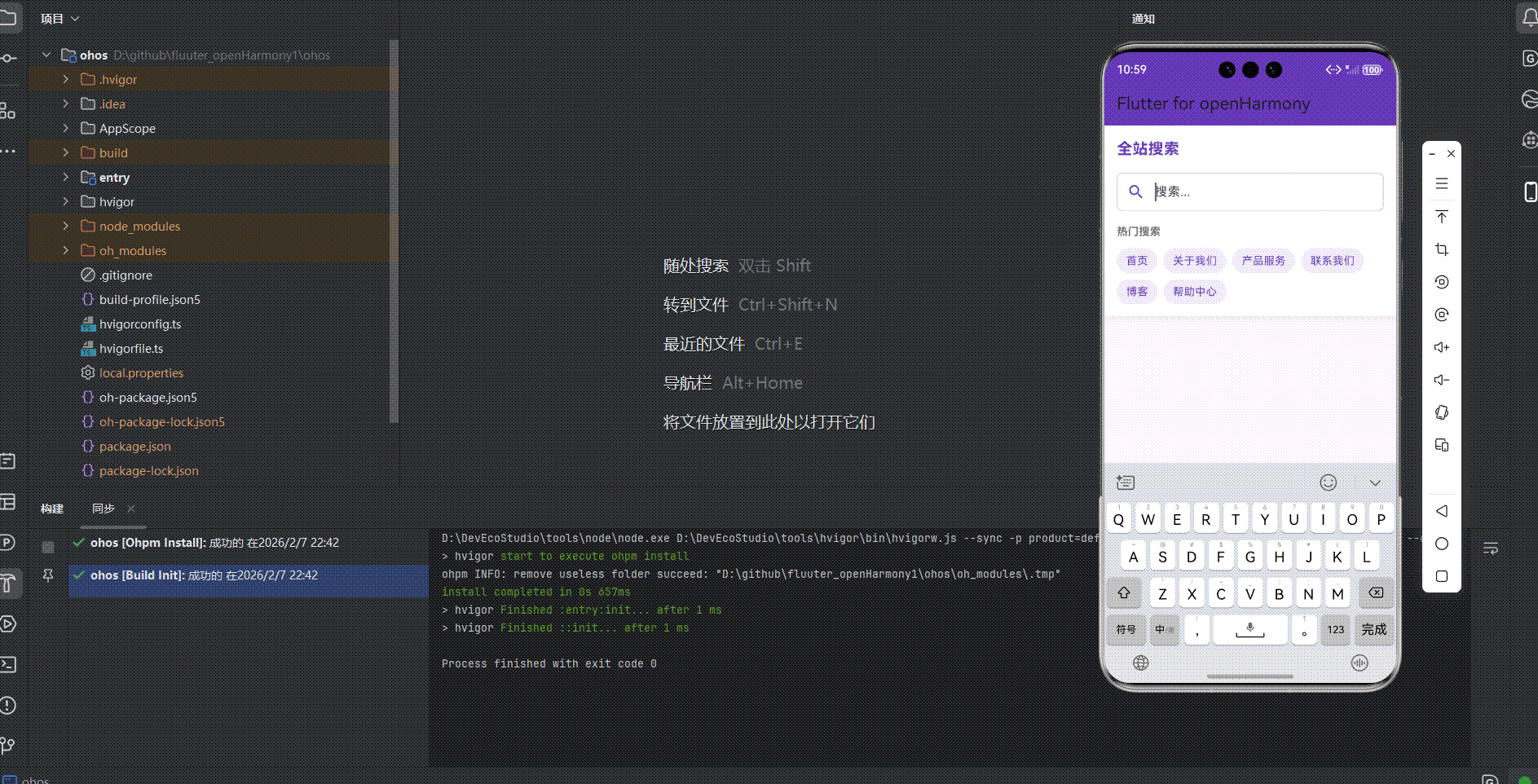
Task: Select the .gitignore file
Action: coord(117,275)
